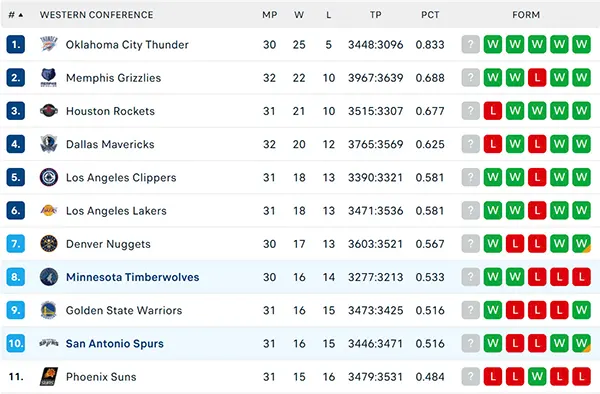Open San Antonio Spurs team link
This screenshot has width=600, height=394.
114,344
